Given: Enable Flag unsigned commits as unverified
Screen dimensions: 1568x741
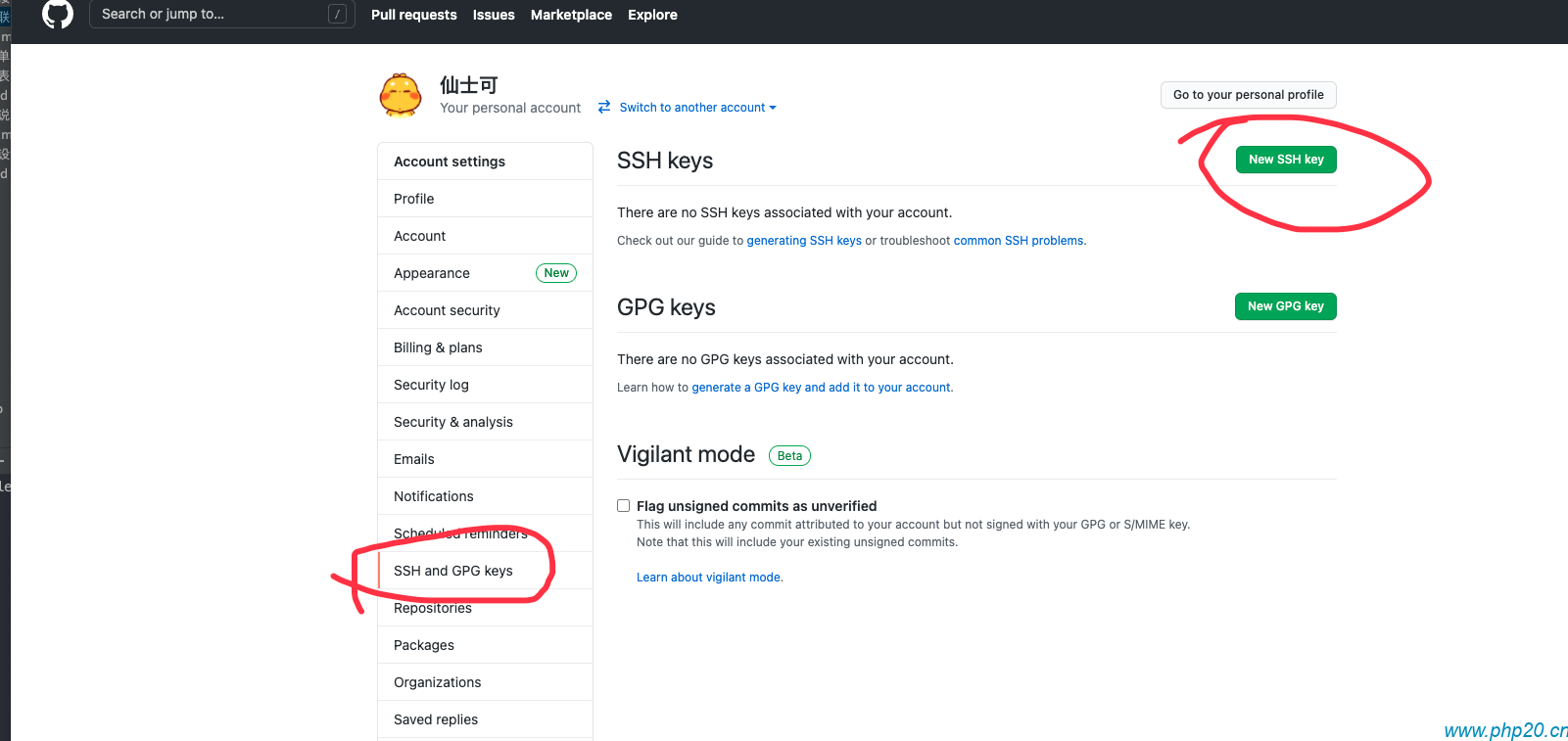Looking at the screenshot, I should [x=623, y=506].
